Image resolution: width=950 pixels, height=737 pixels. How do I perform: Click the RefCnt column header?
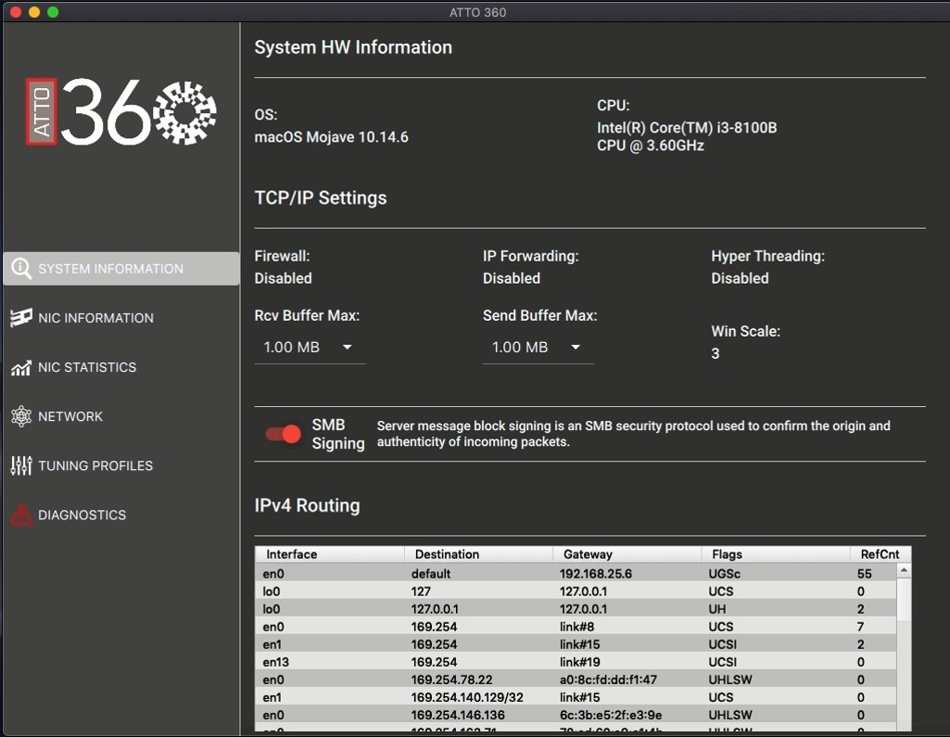880,554
